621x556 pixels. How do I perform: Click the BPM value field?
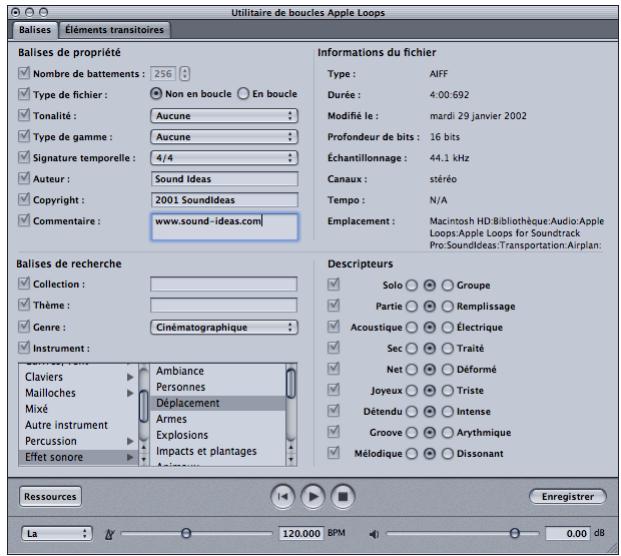point(301,533)
